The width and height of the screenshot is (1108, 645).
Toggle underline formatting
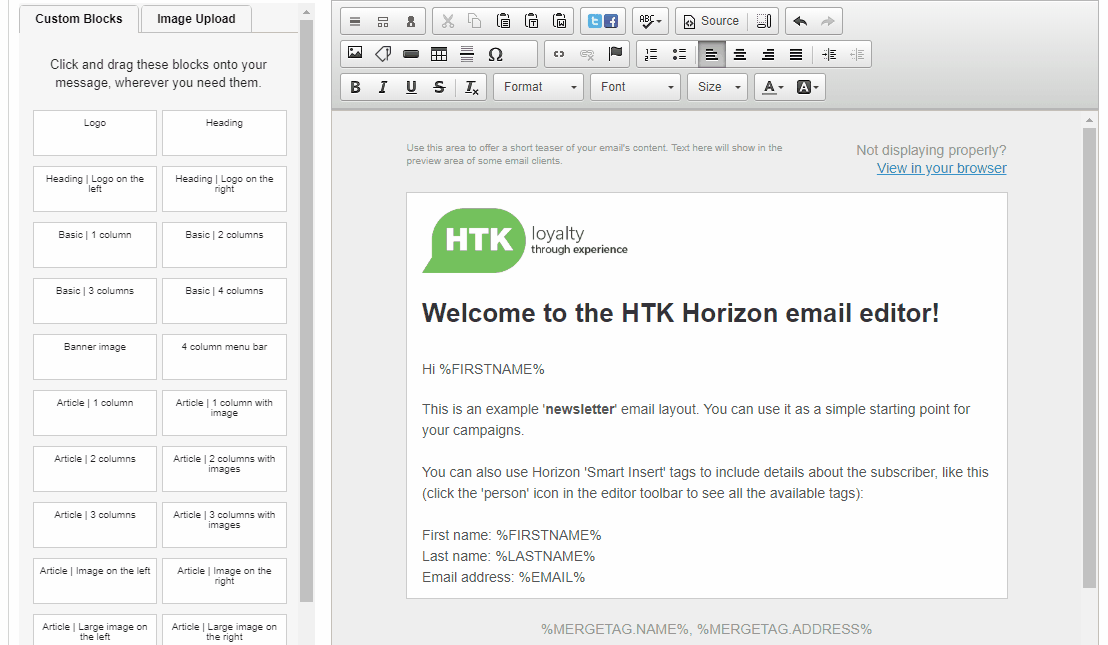click(x=411, y=87)
